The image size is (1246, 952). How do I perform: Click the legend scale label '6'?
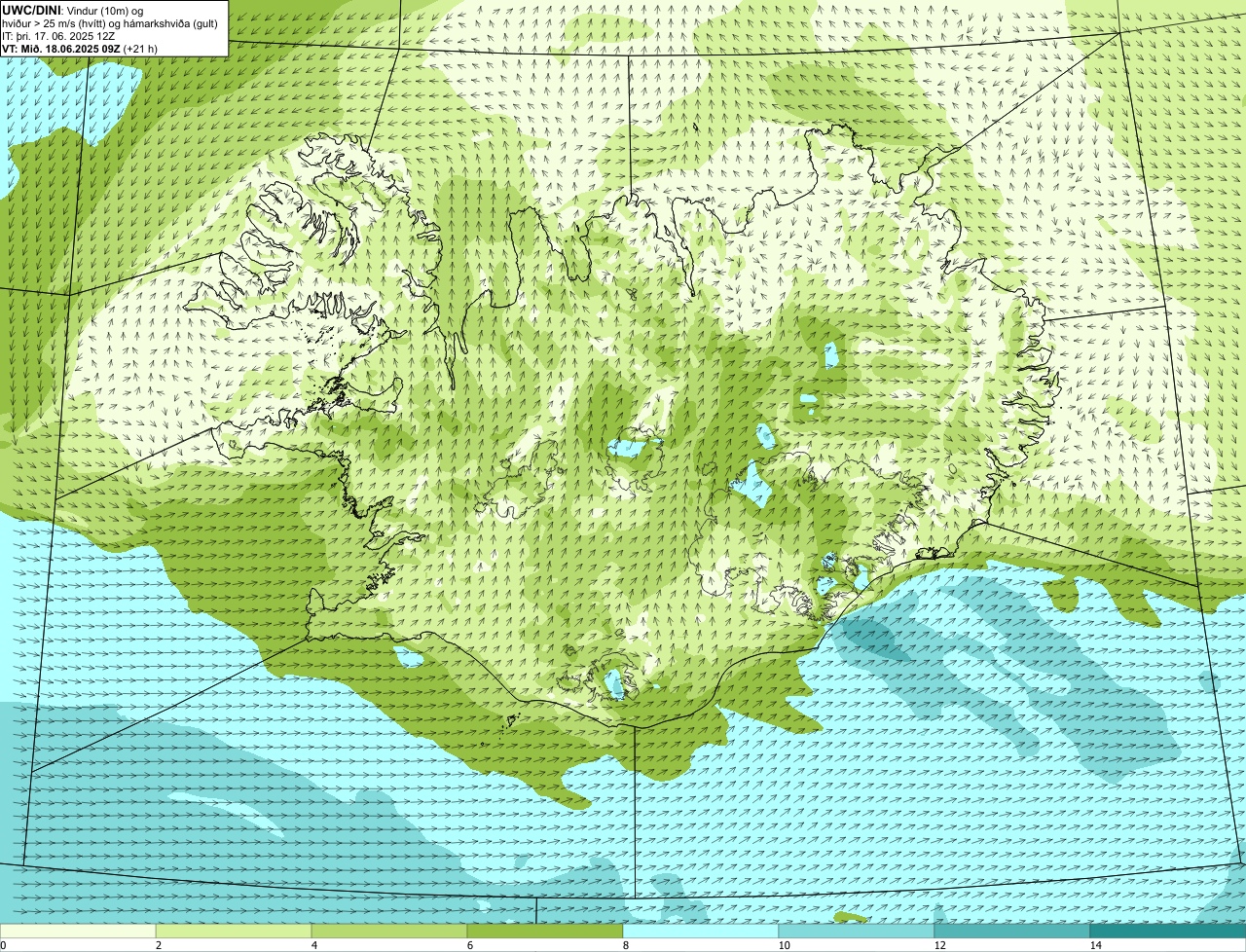pyautogui.click(x=470, y=945)
